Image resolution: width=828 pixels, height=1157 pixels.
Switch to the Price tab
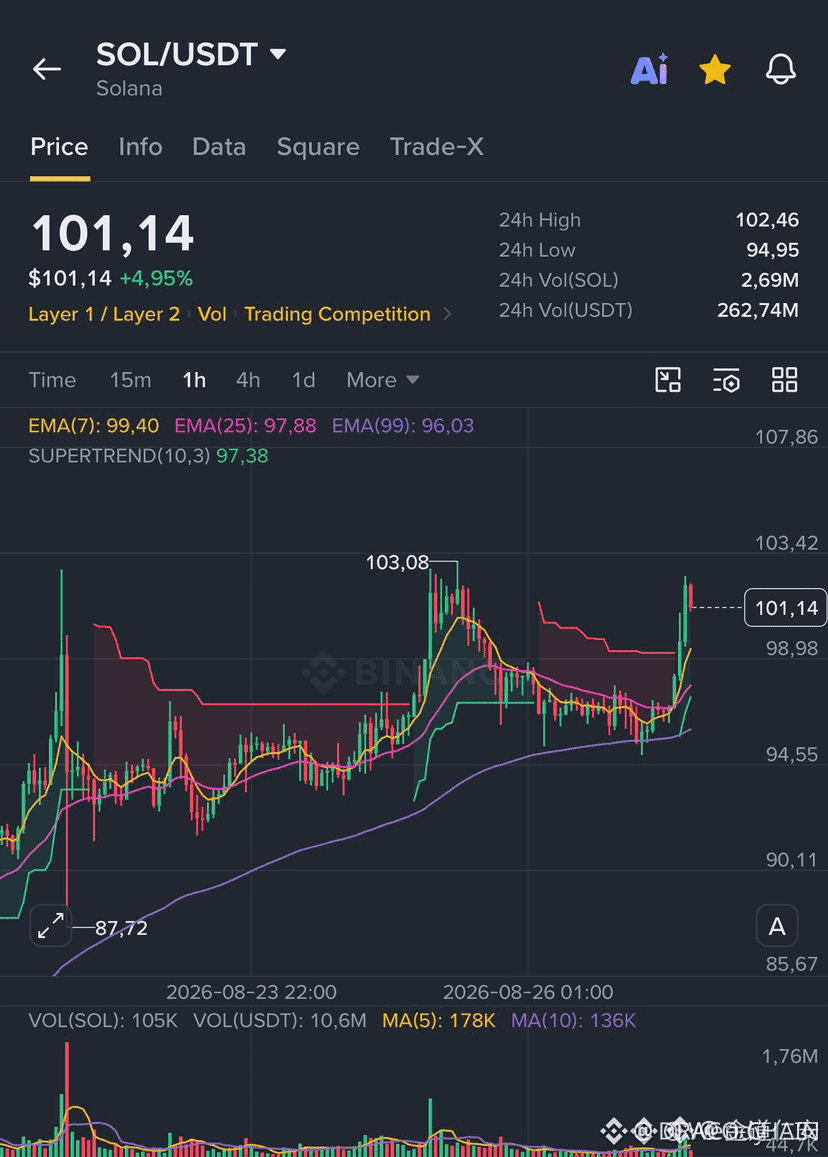tap(59, 147)
